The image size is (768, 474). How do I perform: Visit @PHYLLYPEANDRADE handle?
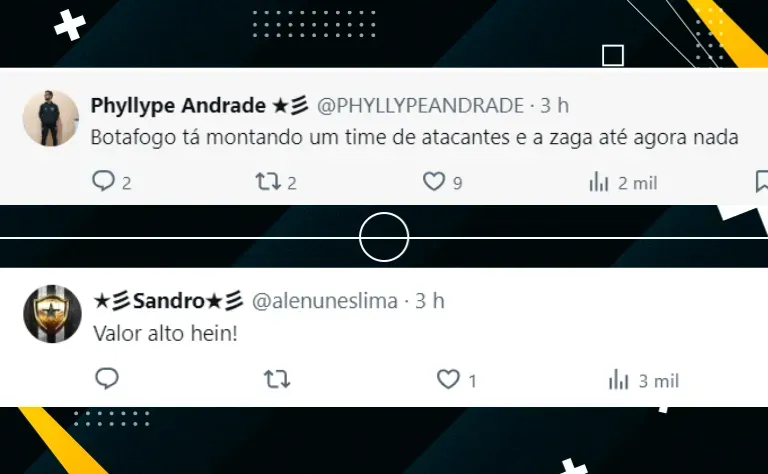[x=420, y=106]
